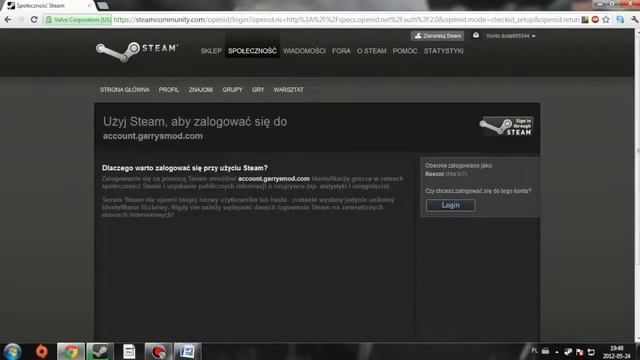Open a new browser tab
This screenshot has height=360, width=640.
coord(103,6)
